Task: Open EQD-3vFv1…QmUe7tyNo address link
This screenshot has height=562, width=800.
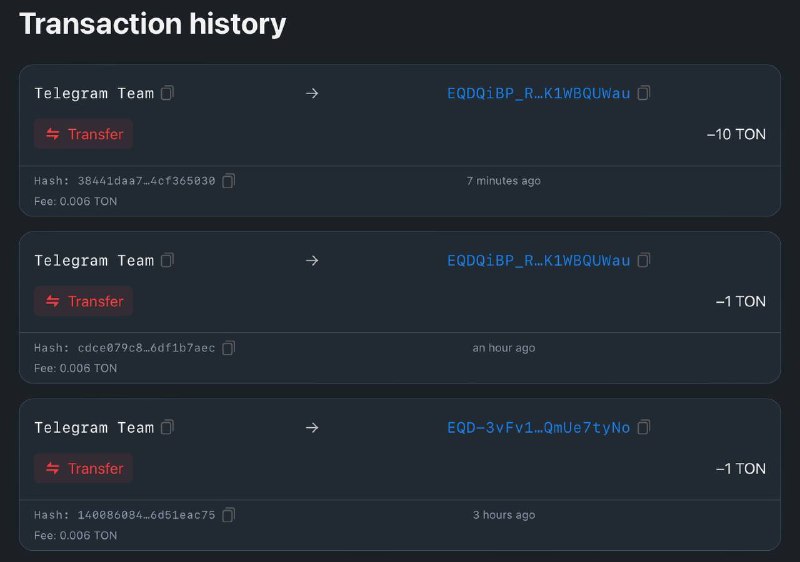Action: coord(538,427)
